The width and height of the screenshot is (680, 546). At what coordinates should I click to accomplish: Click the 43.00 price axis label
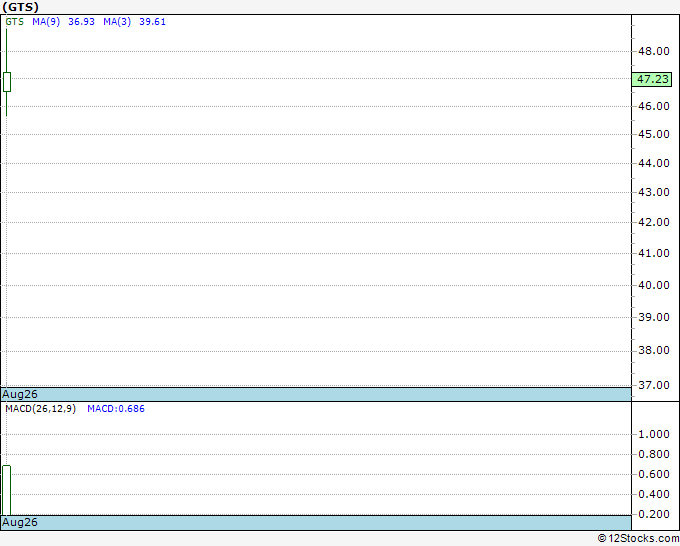[x=654, y=192]
